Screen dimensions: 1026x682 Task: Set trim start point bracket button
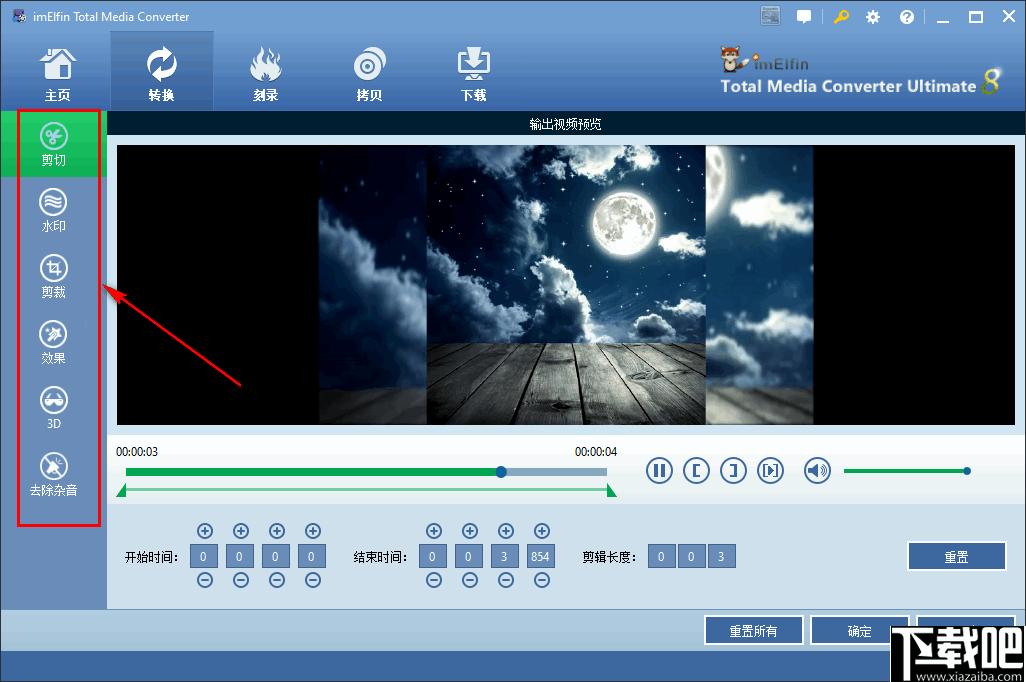696,471
